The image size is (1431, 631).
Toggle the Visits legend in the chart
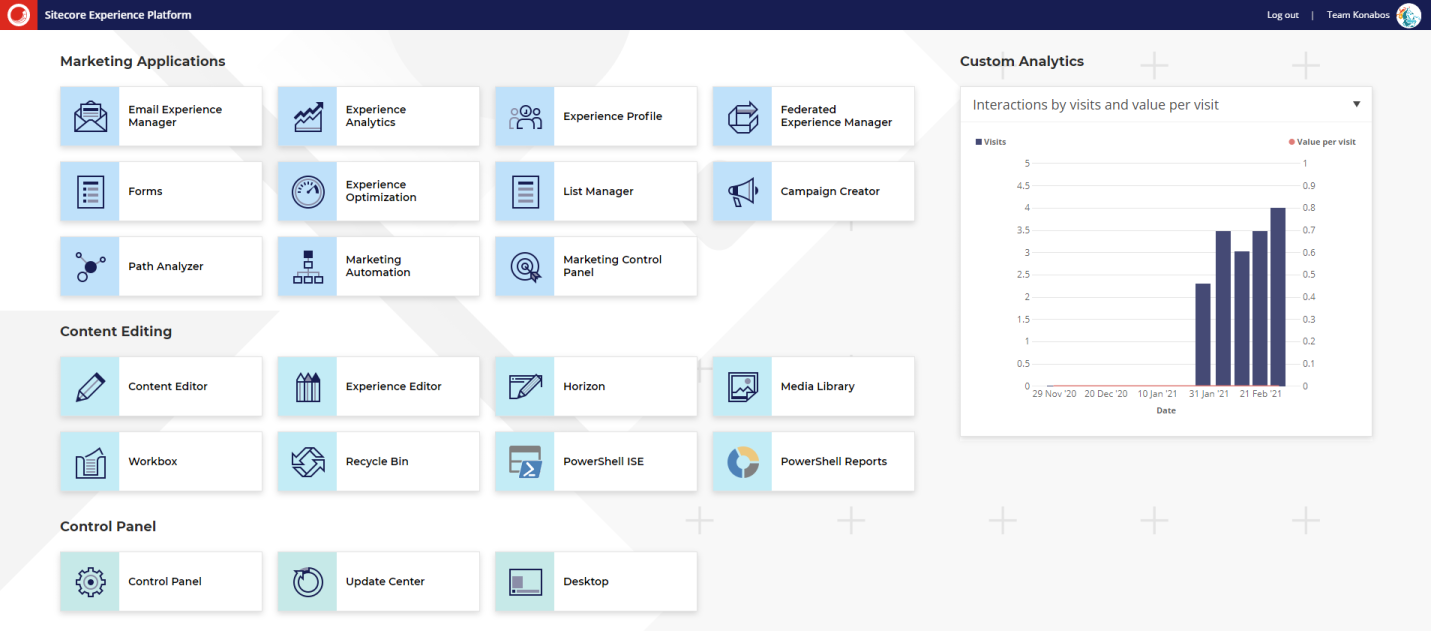[x=990, y=141]
